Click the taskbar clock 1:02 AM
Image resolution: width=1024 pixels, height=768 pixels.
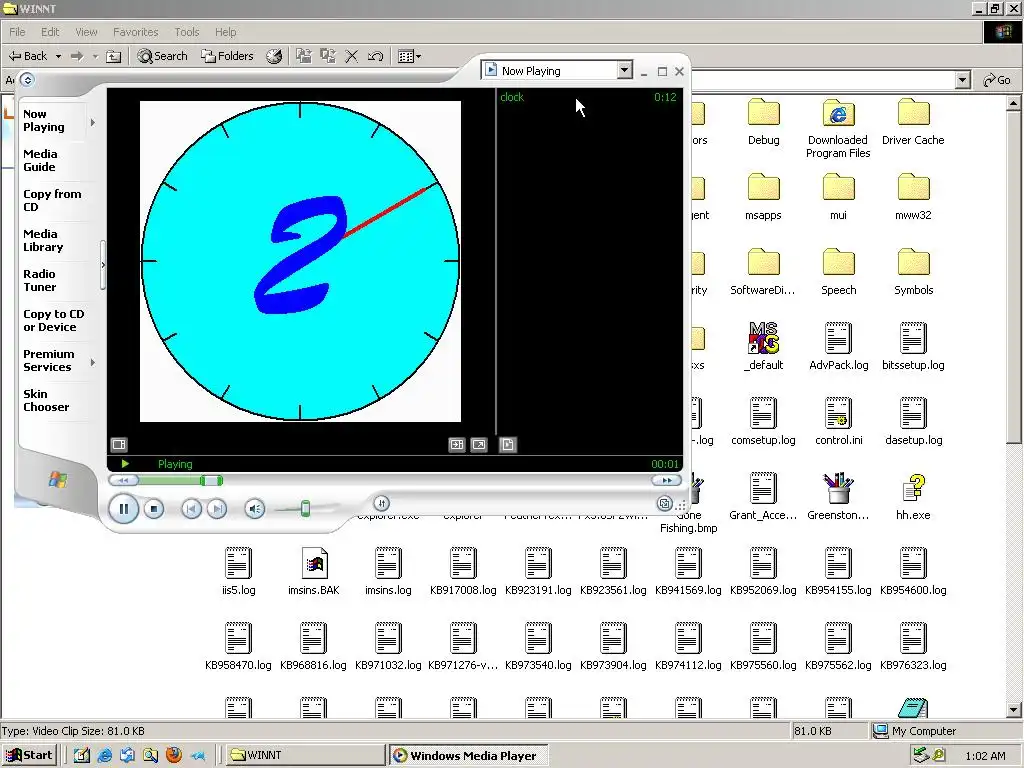(985, 756)
